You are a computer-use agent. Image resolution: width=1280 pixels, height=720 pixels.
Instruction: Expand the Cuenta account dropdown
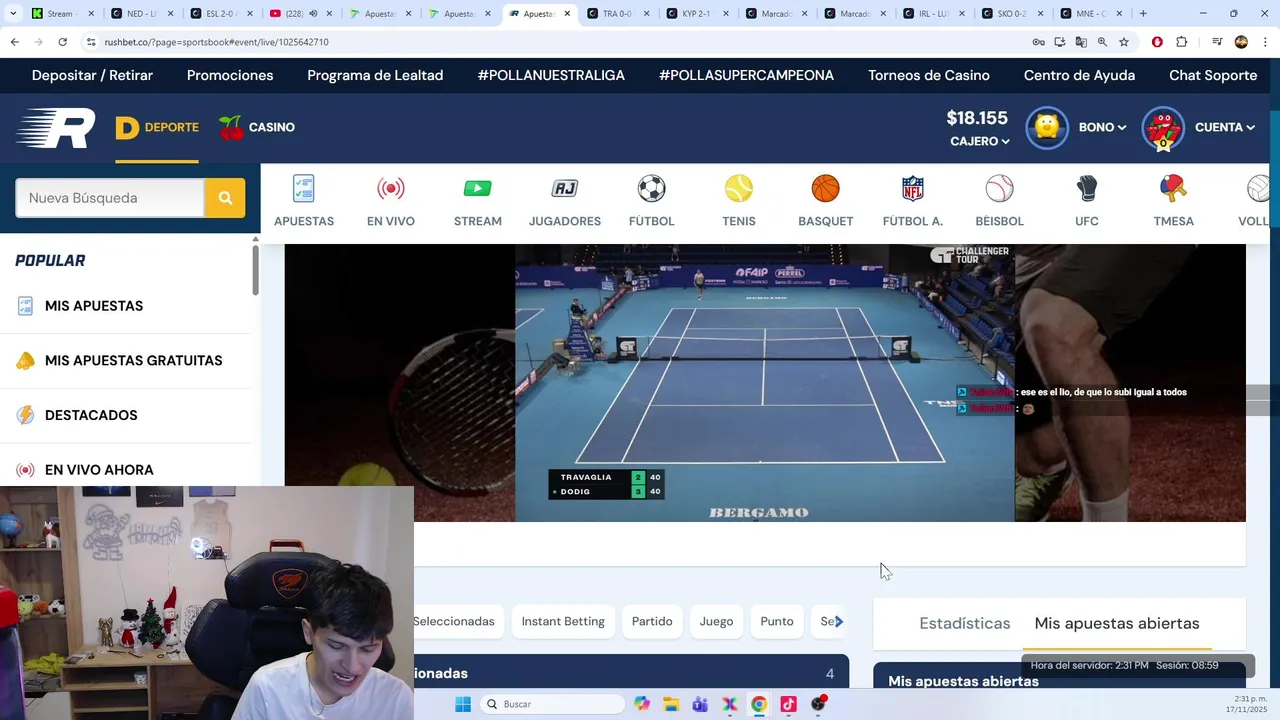[1225, 127]
